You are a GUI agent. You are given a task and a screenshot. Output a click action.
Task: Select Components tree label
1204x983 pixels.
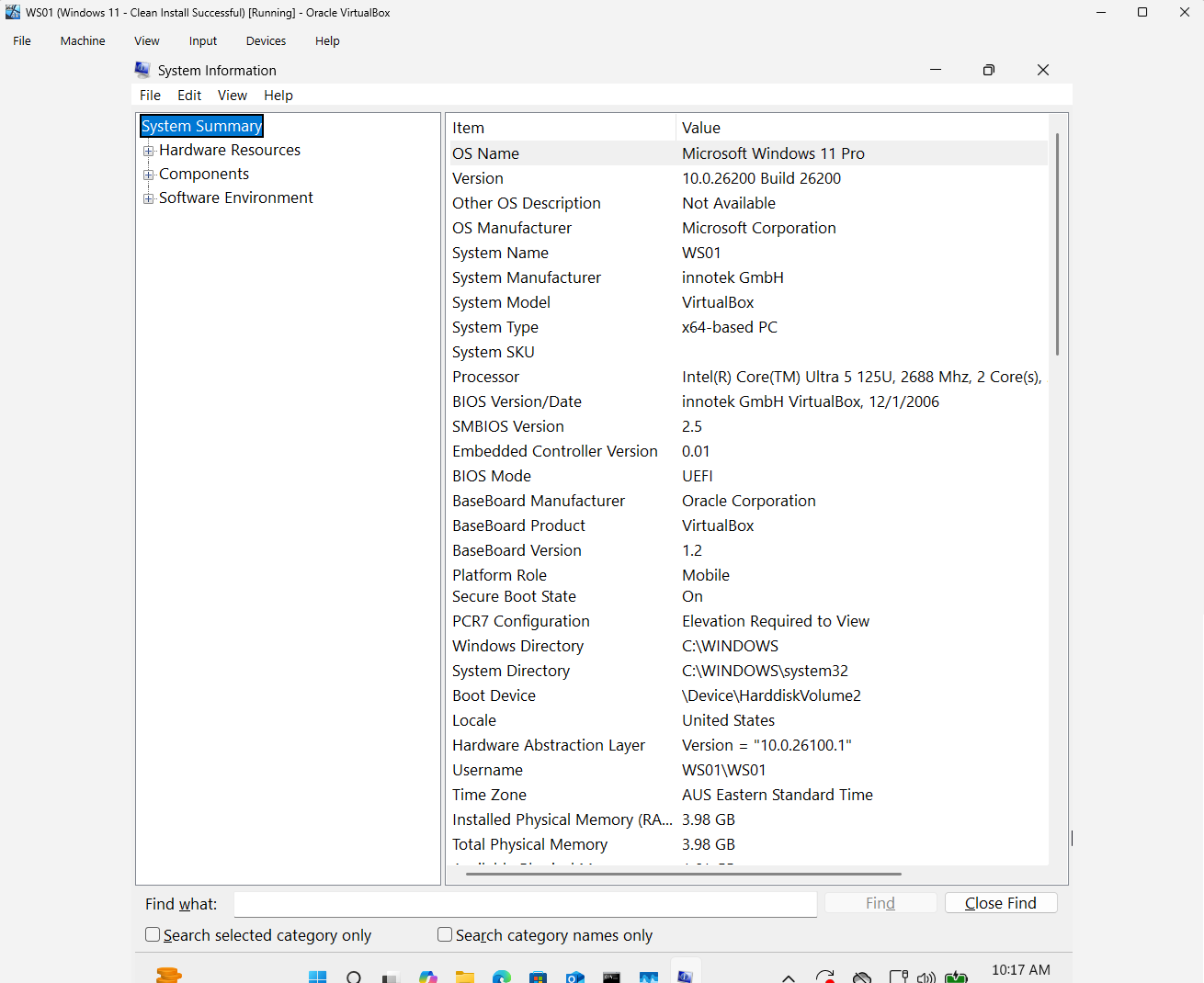point(204,174)
